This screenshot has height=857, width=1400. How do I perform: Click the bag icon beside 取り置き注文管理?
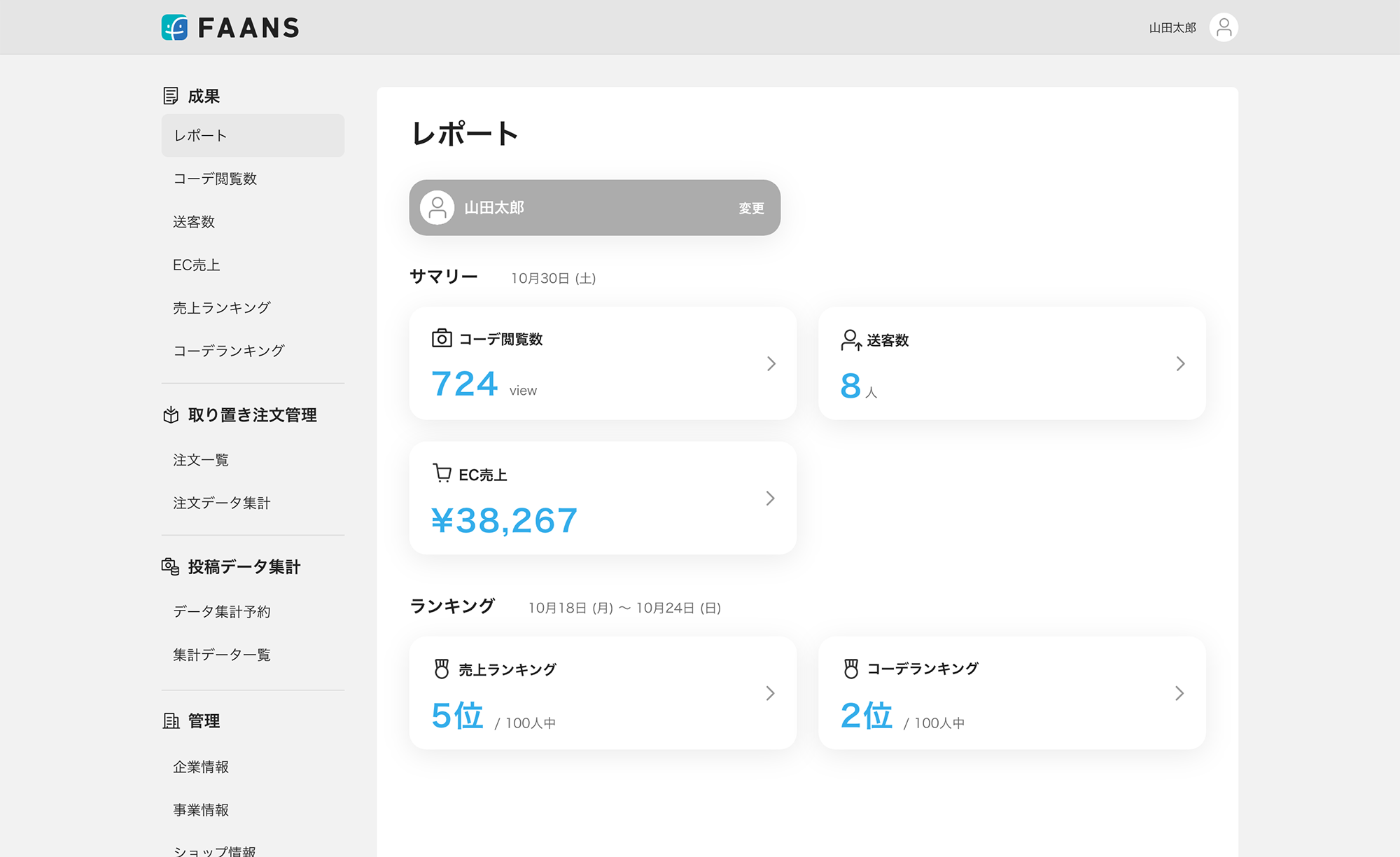pyautogui.click(x=170, y=414)
